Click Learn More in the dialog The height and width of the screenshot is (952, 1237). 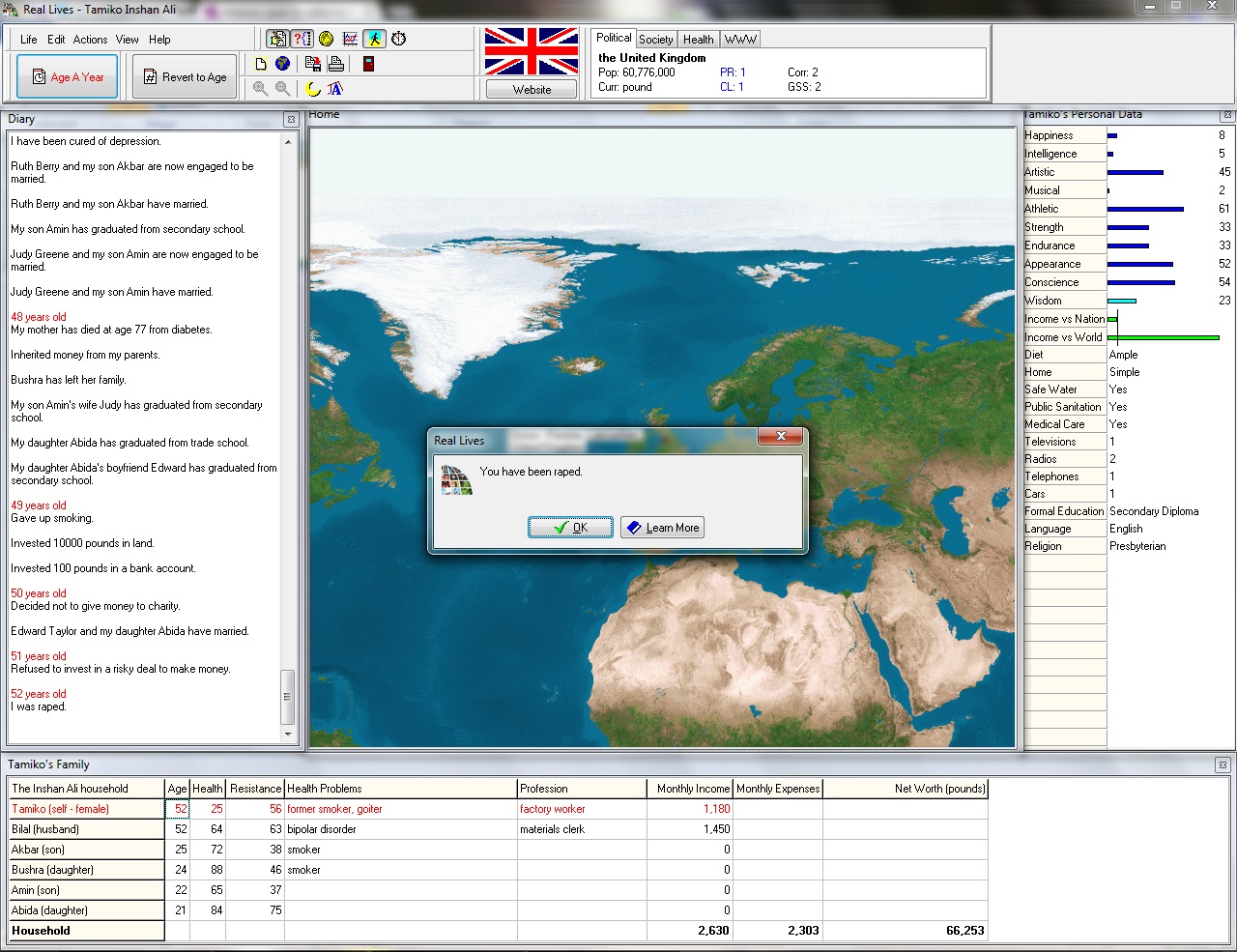(663, 528)
